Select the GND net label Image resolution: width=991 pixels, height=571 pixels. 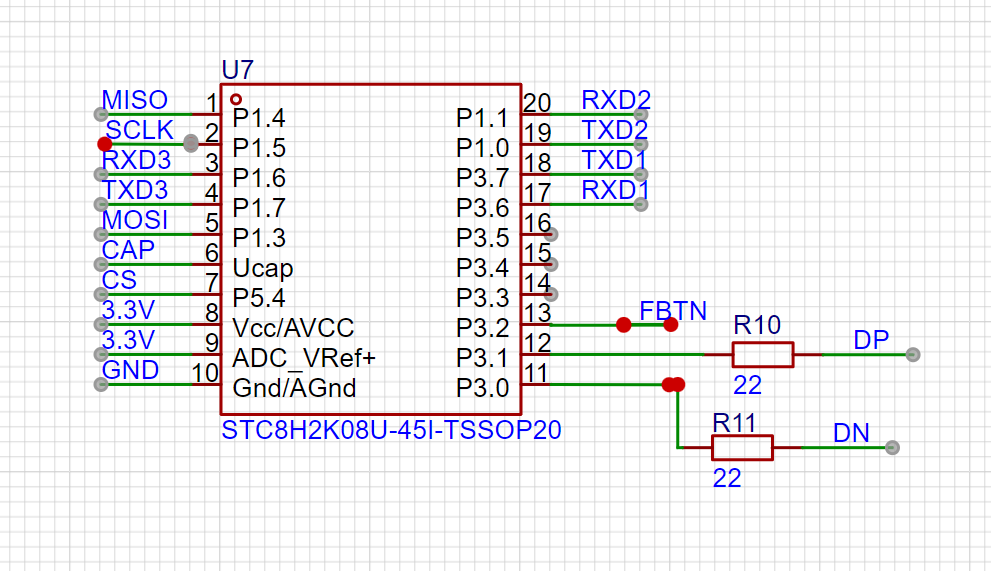click(x=130, y=371)
